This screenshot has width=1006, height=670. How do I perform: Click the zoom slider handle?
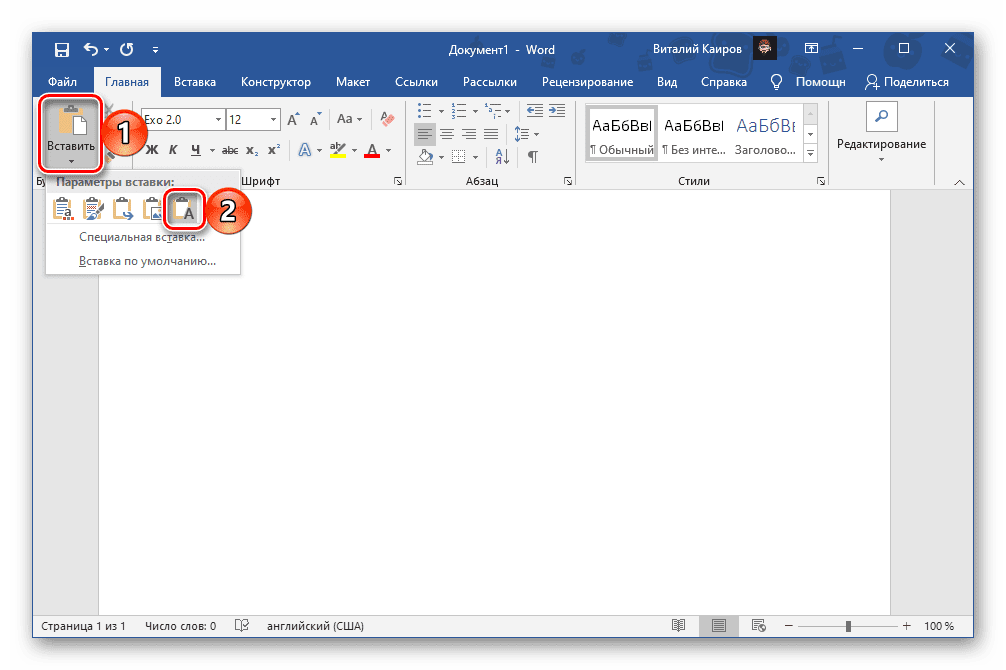(x=848, y=626)
